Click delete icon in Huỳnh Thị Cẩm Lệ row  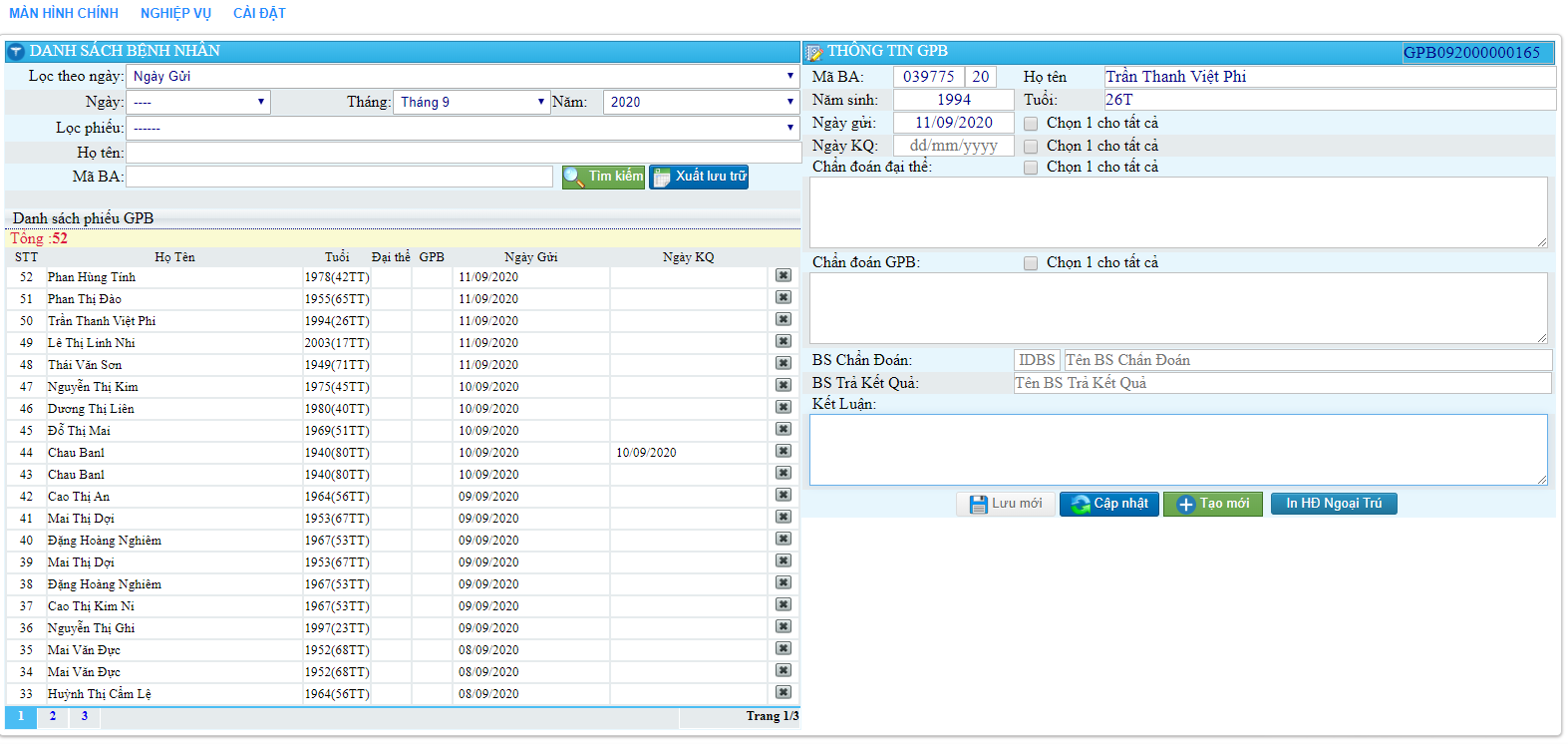point(784,693)
